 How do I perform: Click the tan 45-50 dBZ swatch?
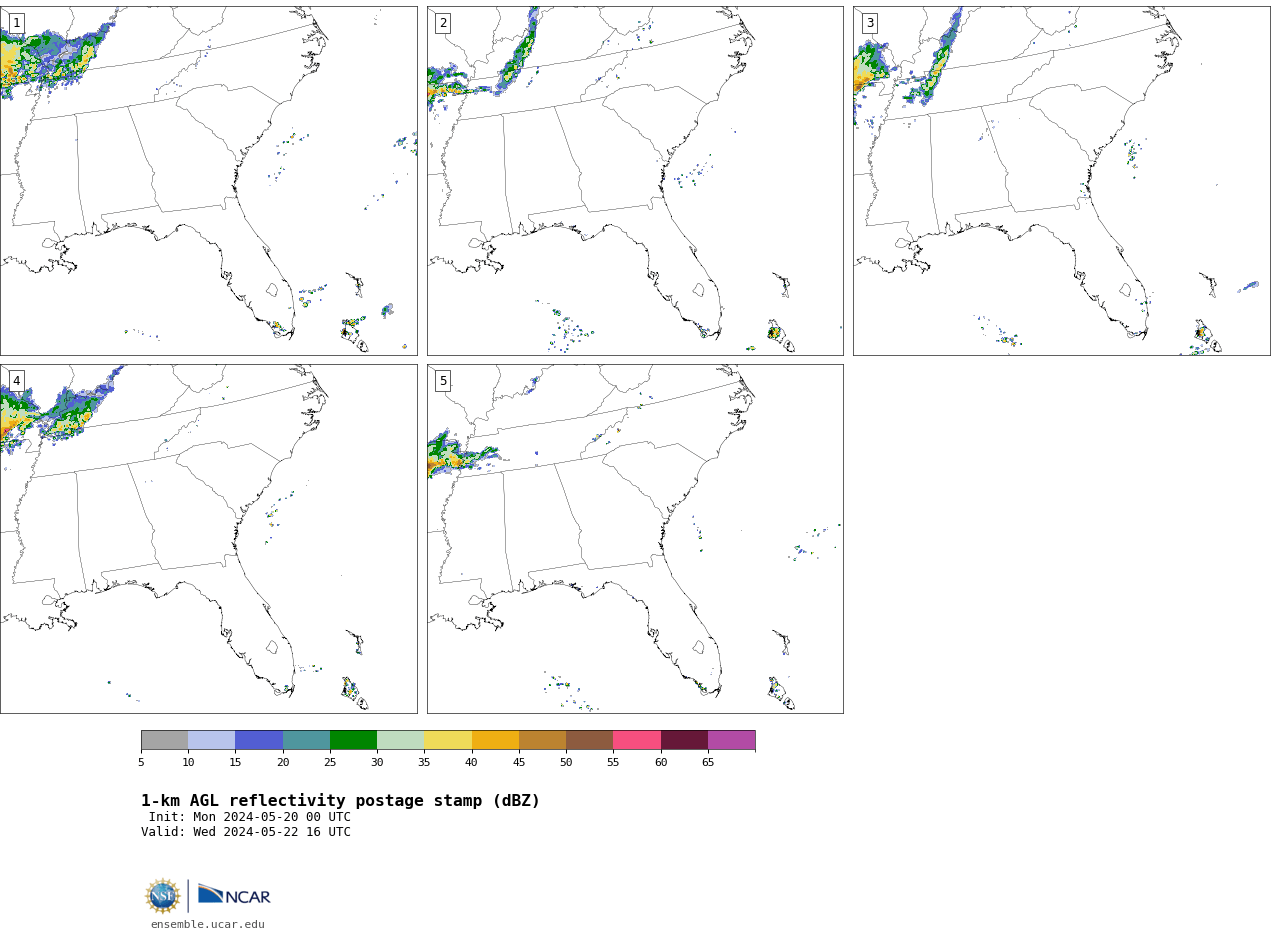[542, 740]
